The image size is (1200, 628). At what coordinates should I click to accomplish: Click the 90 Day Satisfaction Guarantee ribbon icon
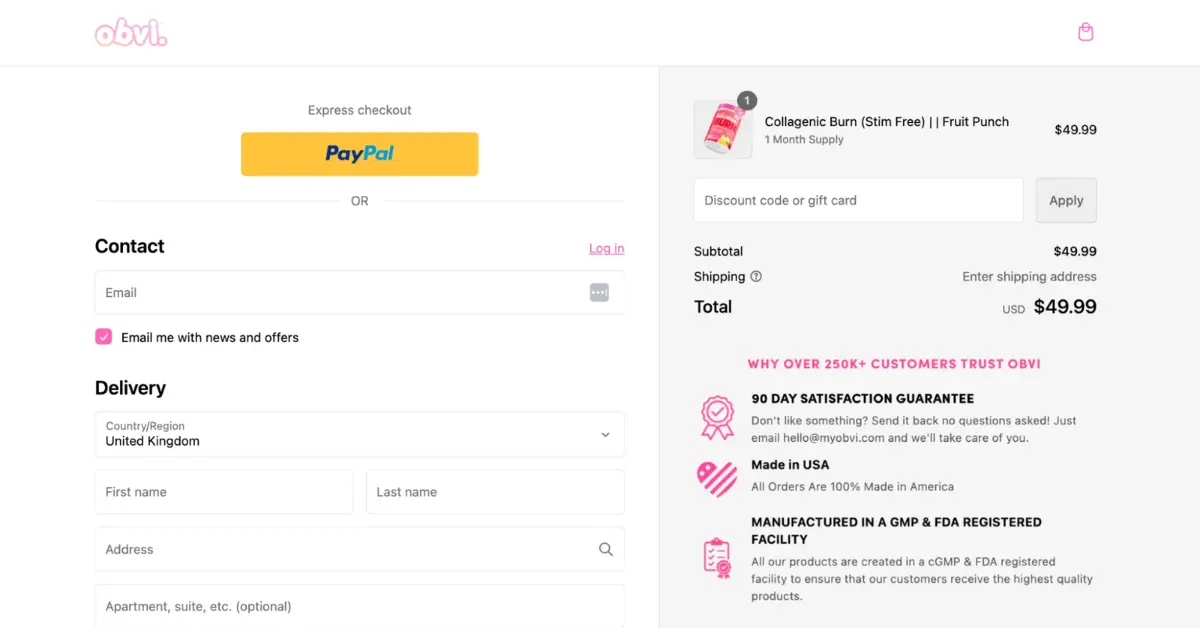click(x=716, y=415)
